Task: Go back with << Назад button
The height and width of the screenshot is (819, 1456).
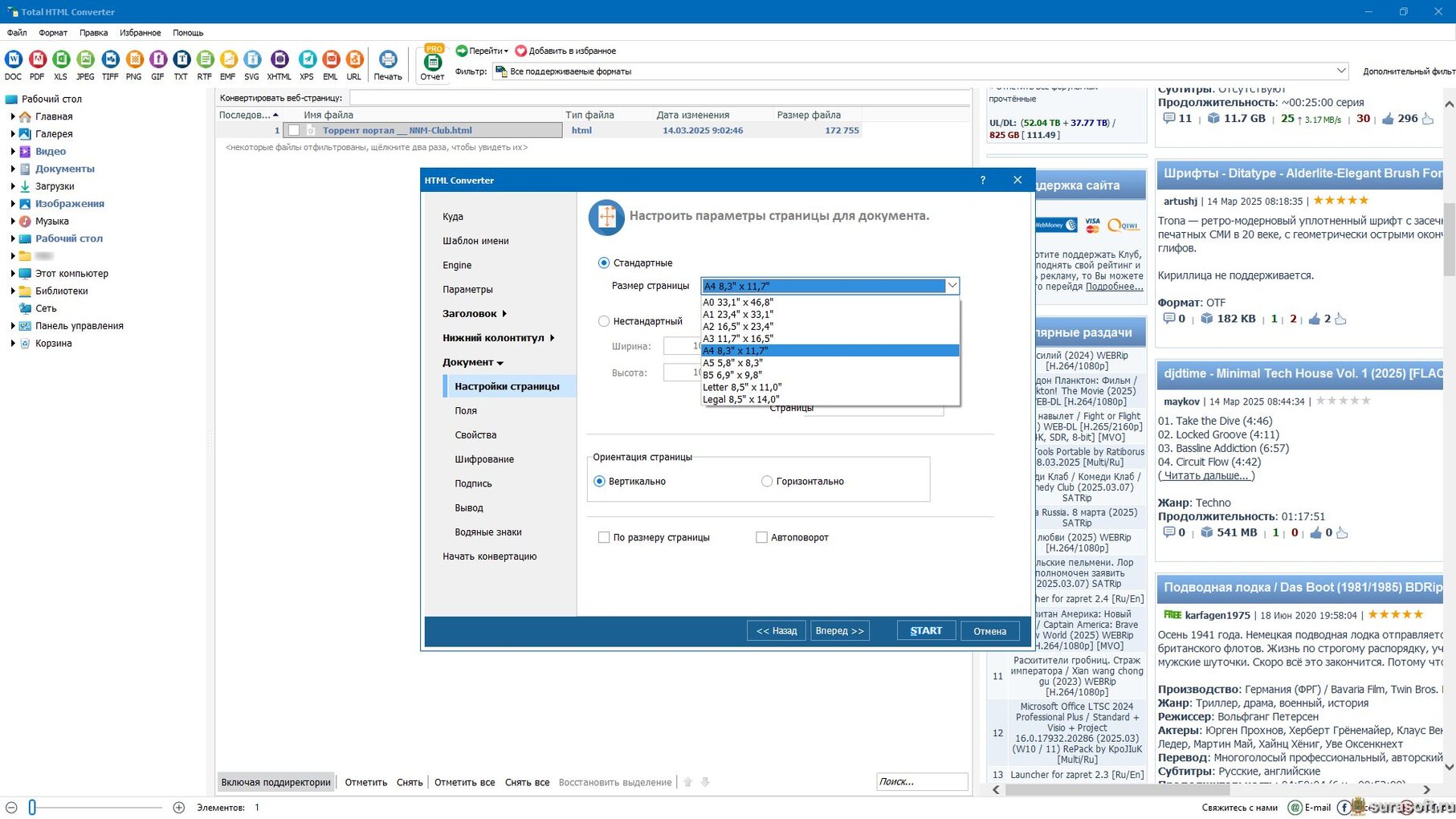Action: tap(777, 631)
